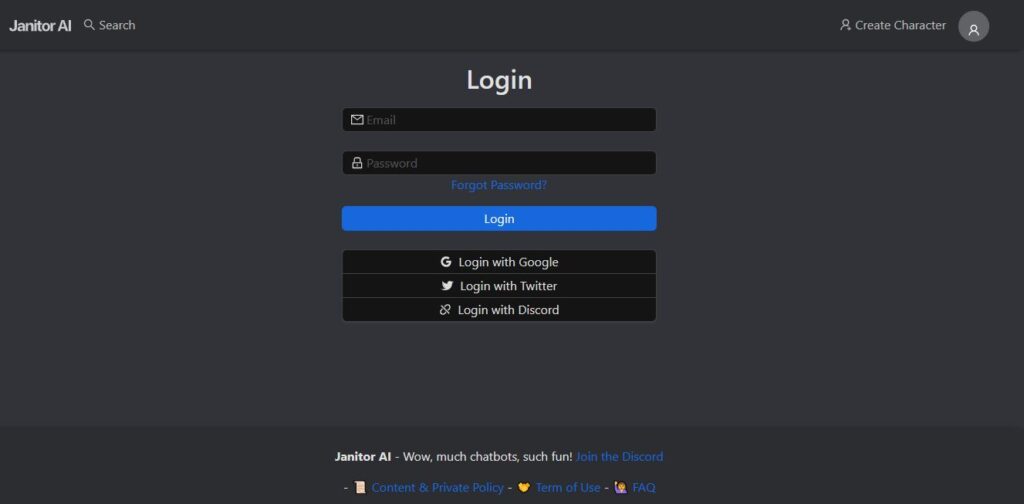1024x504 pixels.
Task: Choose Login with Discord
Action: pyautogui.click(x=499, y=309)
